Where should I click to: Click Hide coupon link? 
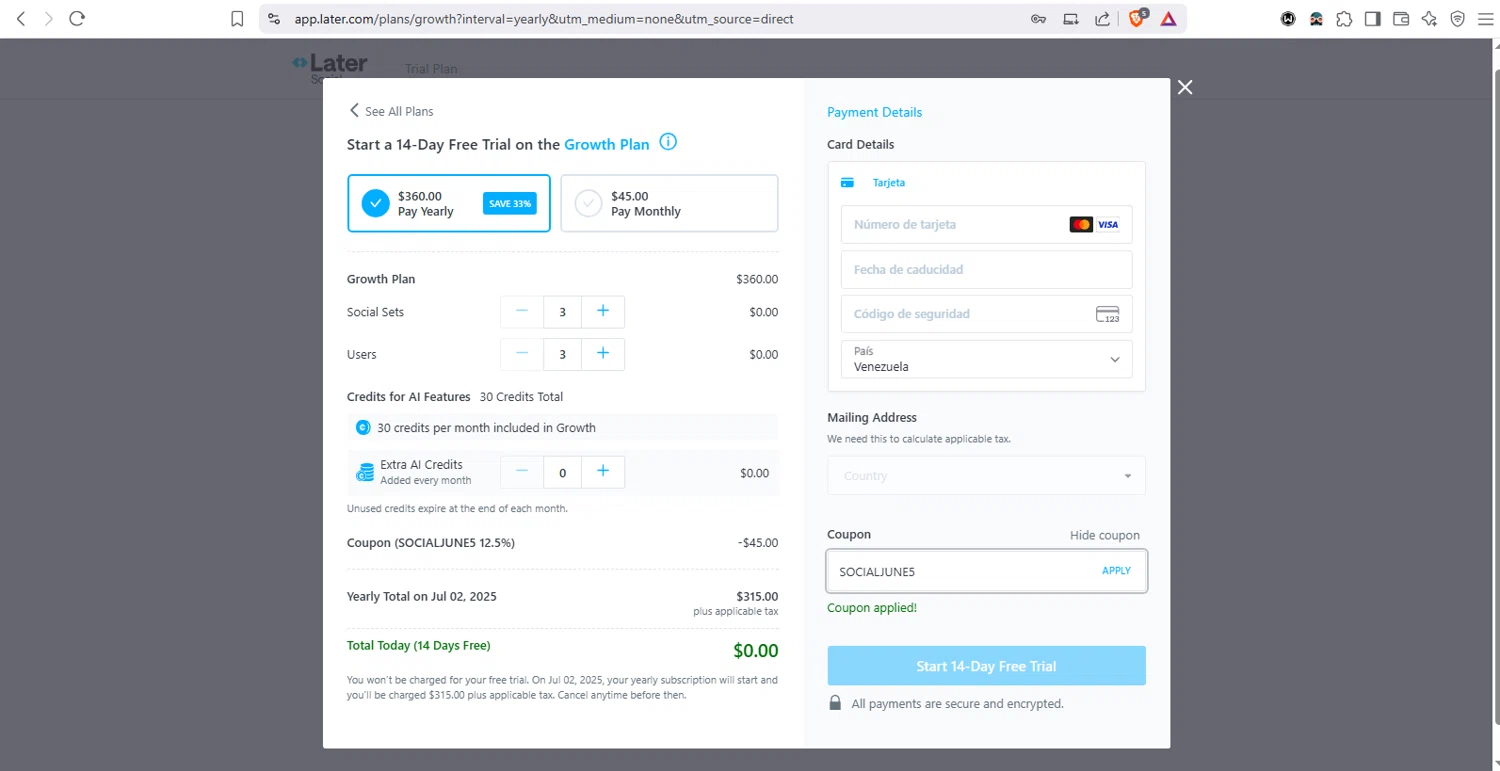(1104, 535)
